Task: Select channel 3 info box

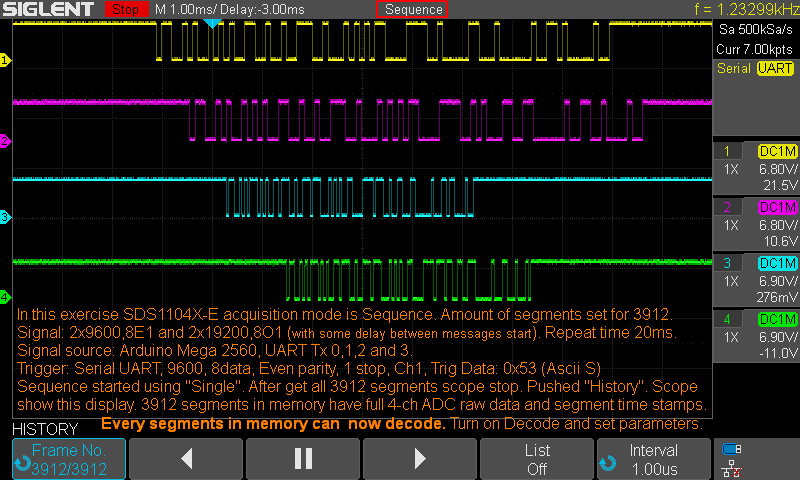Action: click(x=756, y=280)
